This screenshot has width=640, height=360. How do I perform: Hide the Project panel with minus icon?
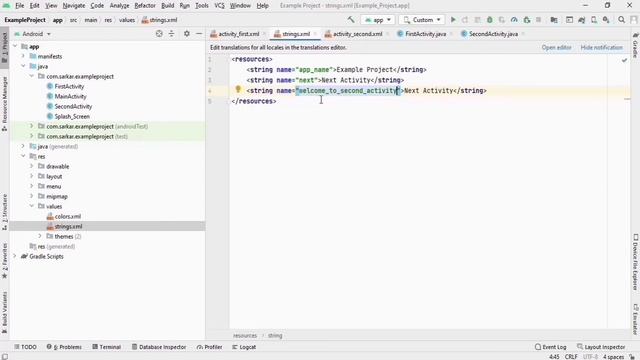pos(199,34)
